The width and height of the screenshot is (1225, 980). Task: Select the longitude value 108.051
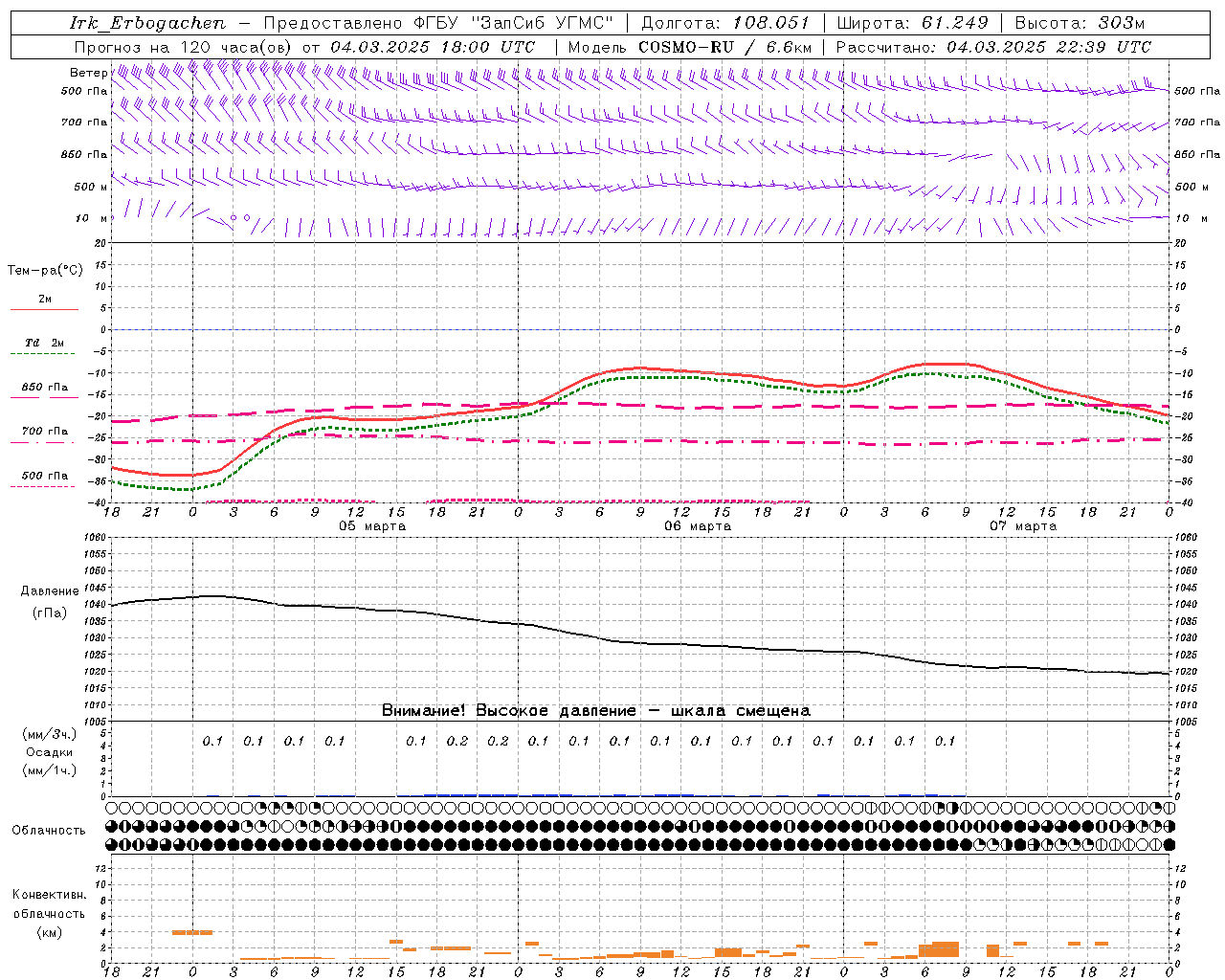pyautogui.click(x=771, y=23)
